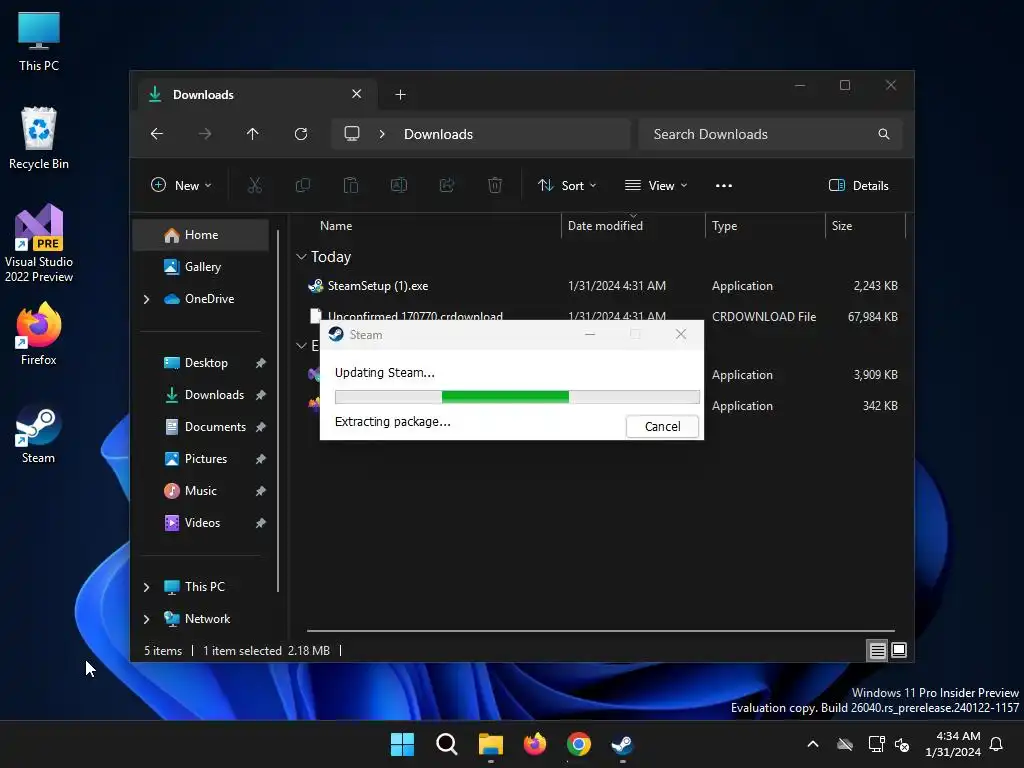This screenshot has width=1024, height=768.
Task: Open taskbar Search
Action: click(447, 744)
